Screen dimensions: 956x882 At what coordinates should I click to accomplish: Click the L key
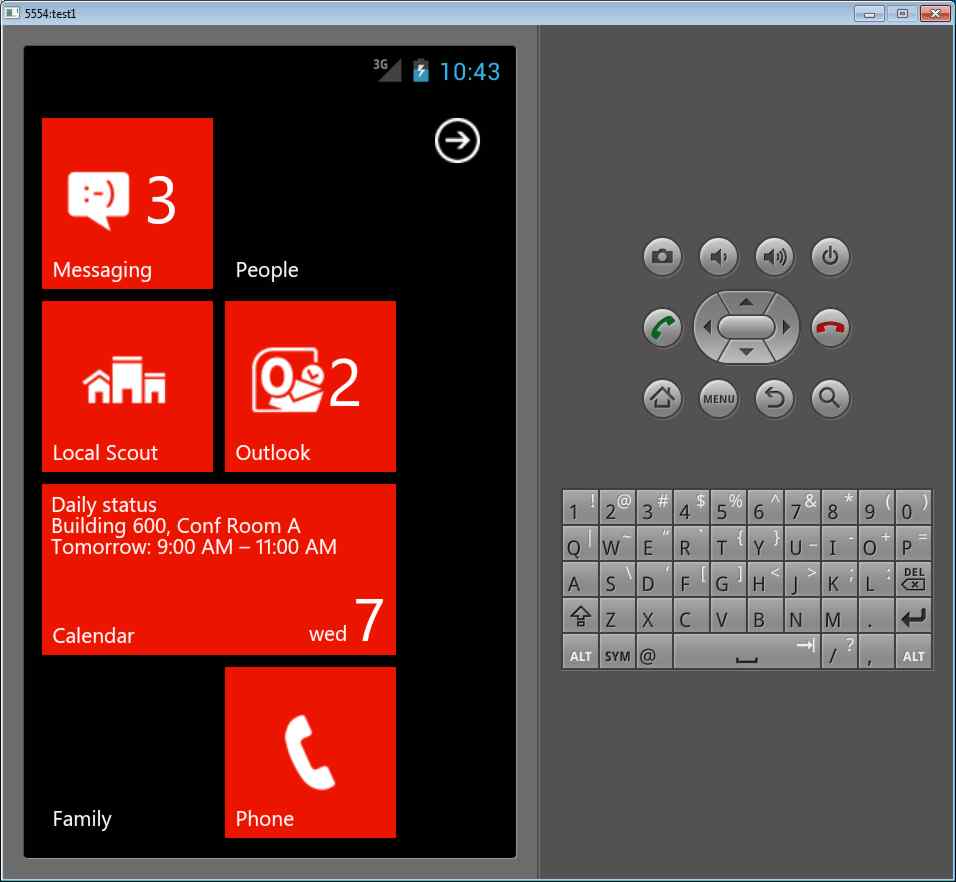(x=876, y=579)
